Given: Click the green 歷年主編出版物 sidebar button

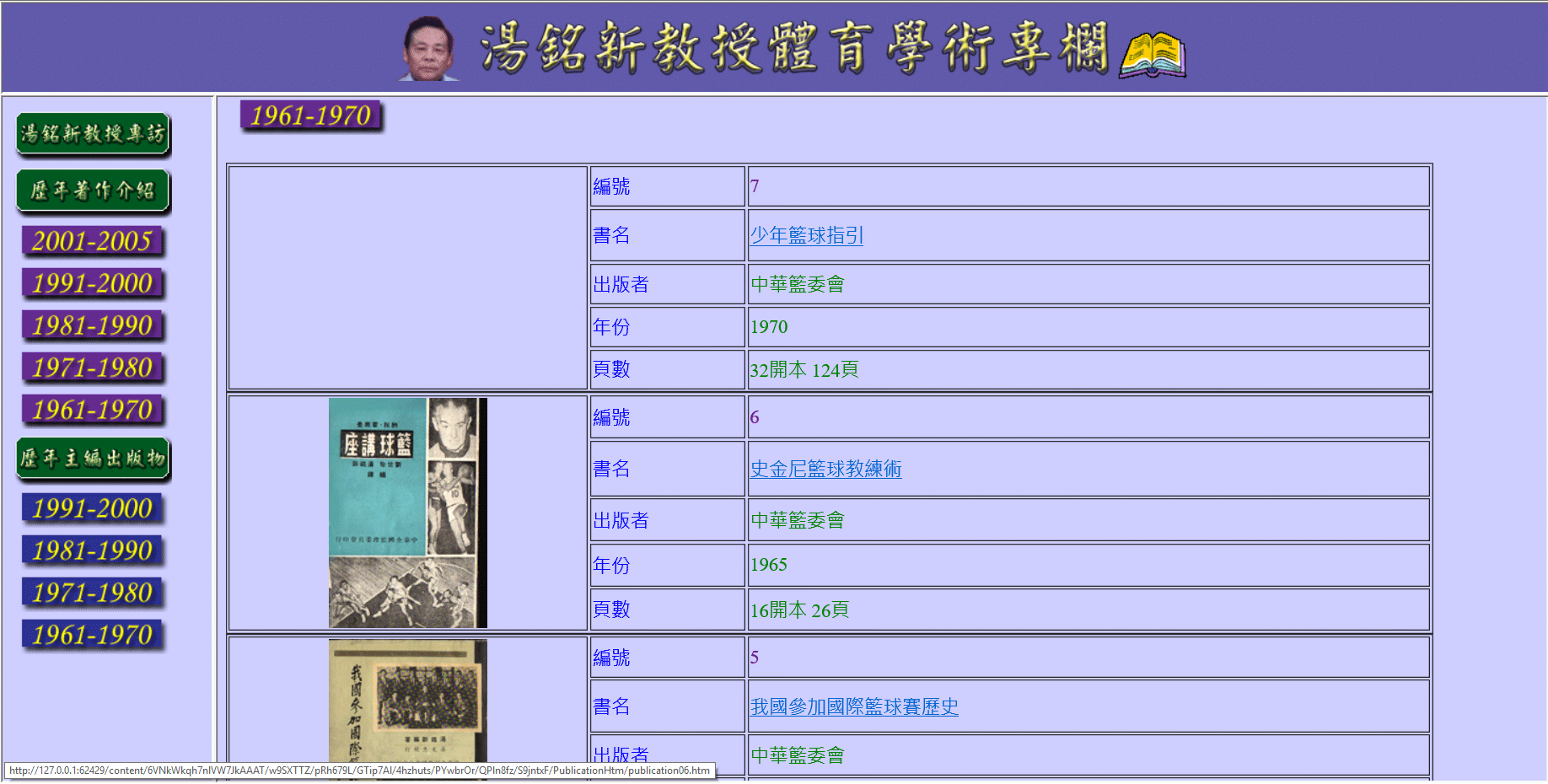Looking at the screenshot, I should [x=93, y=459].
